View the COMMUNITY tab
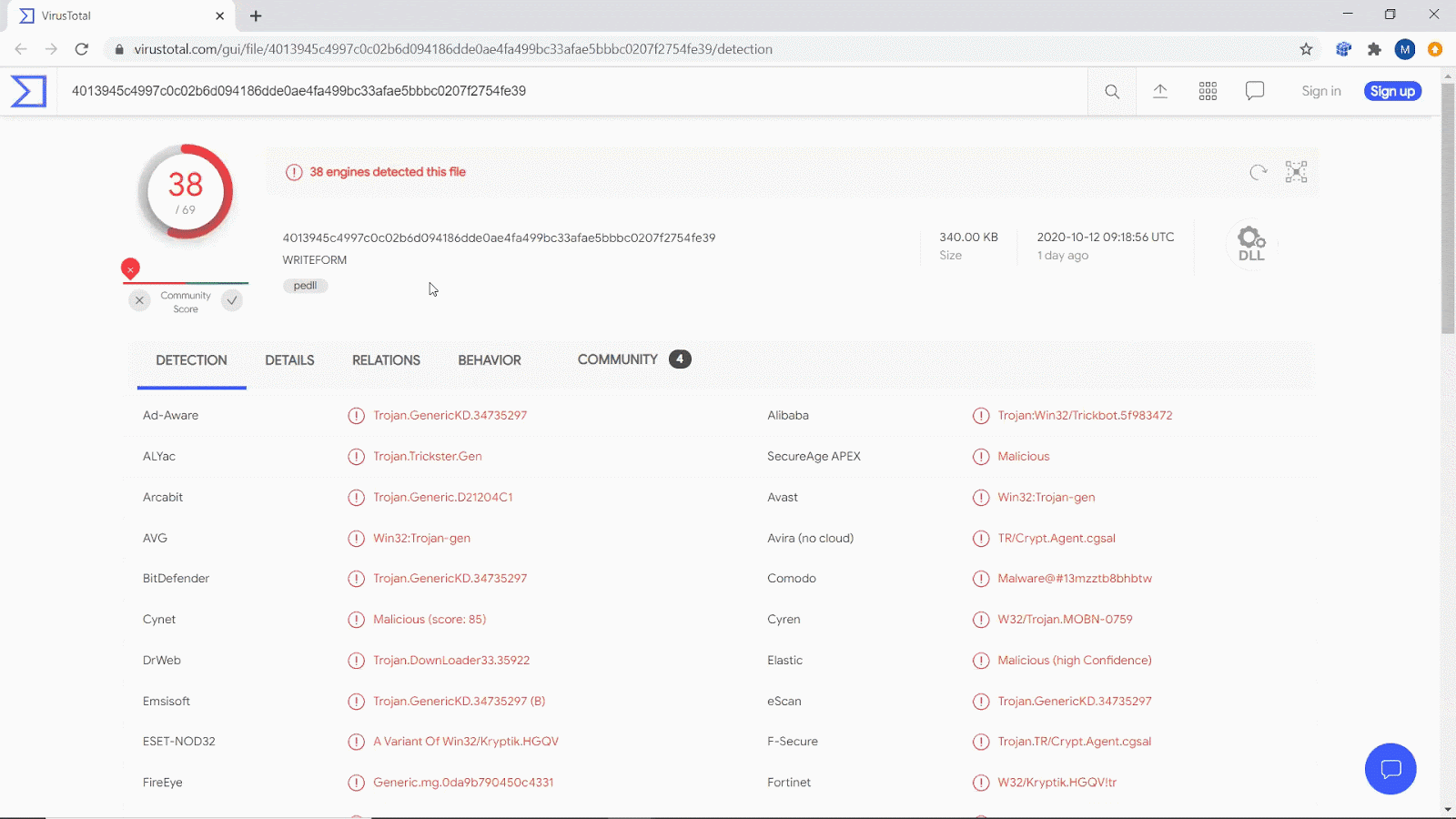Screen dimensions: 1456x819 [x=618, y=359]
